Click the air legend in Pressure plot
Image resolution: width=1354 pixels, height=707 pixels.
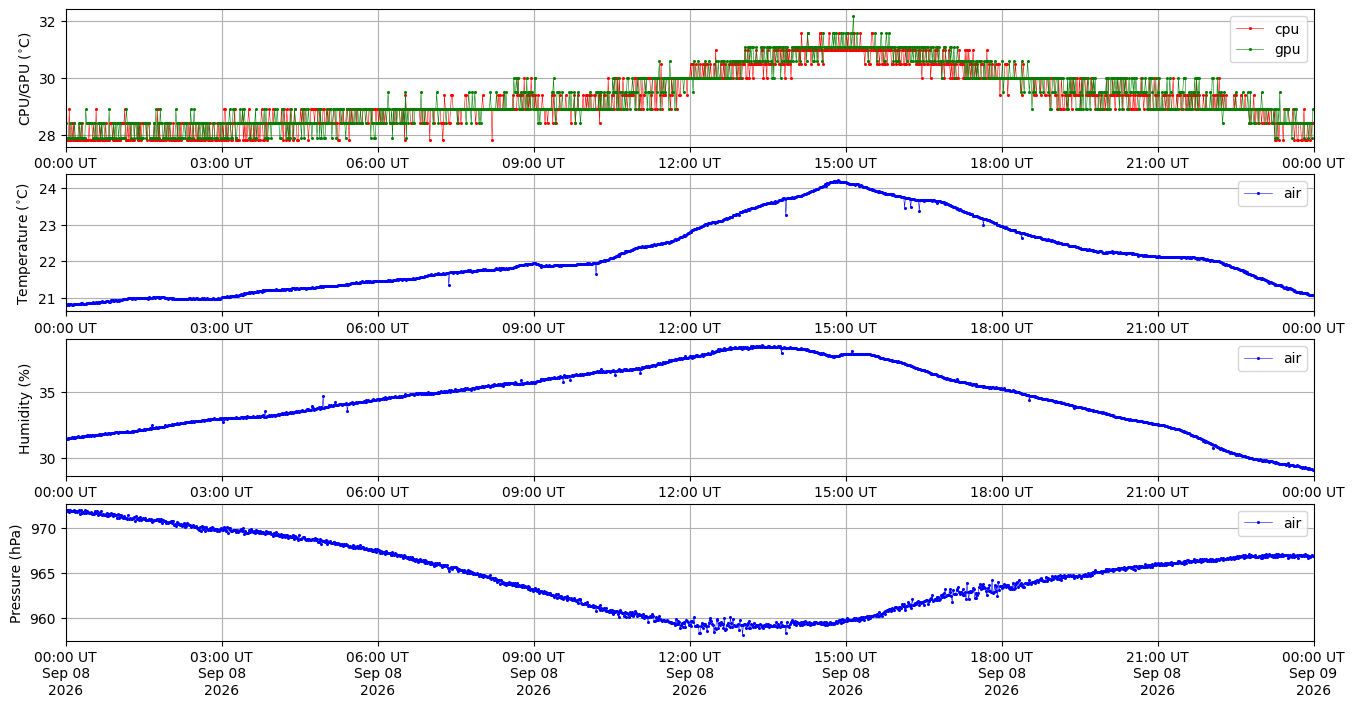1273,523
